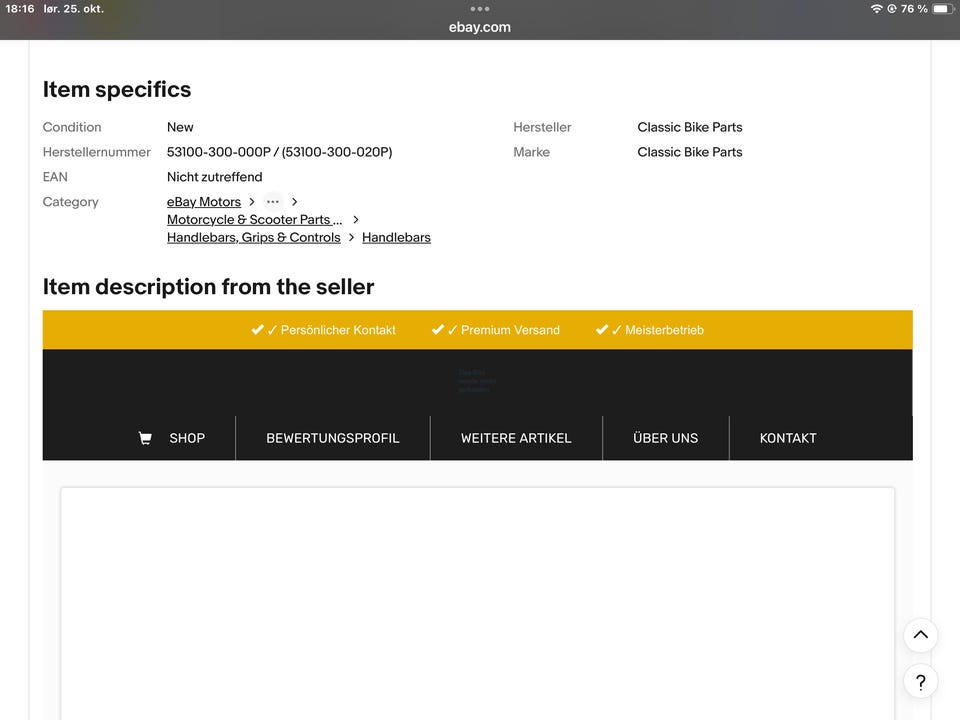
Task: Tap the ebay.com address bar
Action: [x=479, y=27]
